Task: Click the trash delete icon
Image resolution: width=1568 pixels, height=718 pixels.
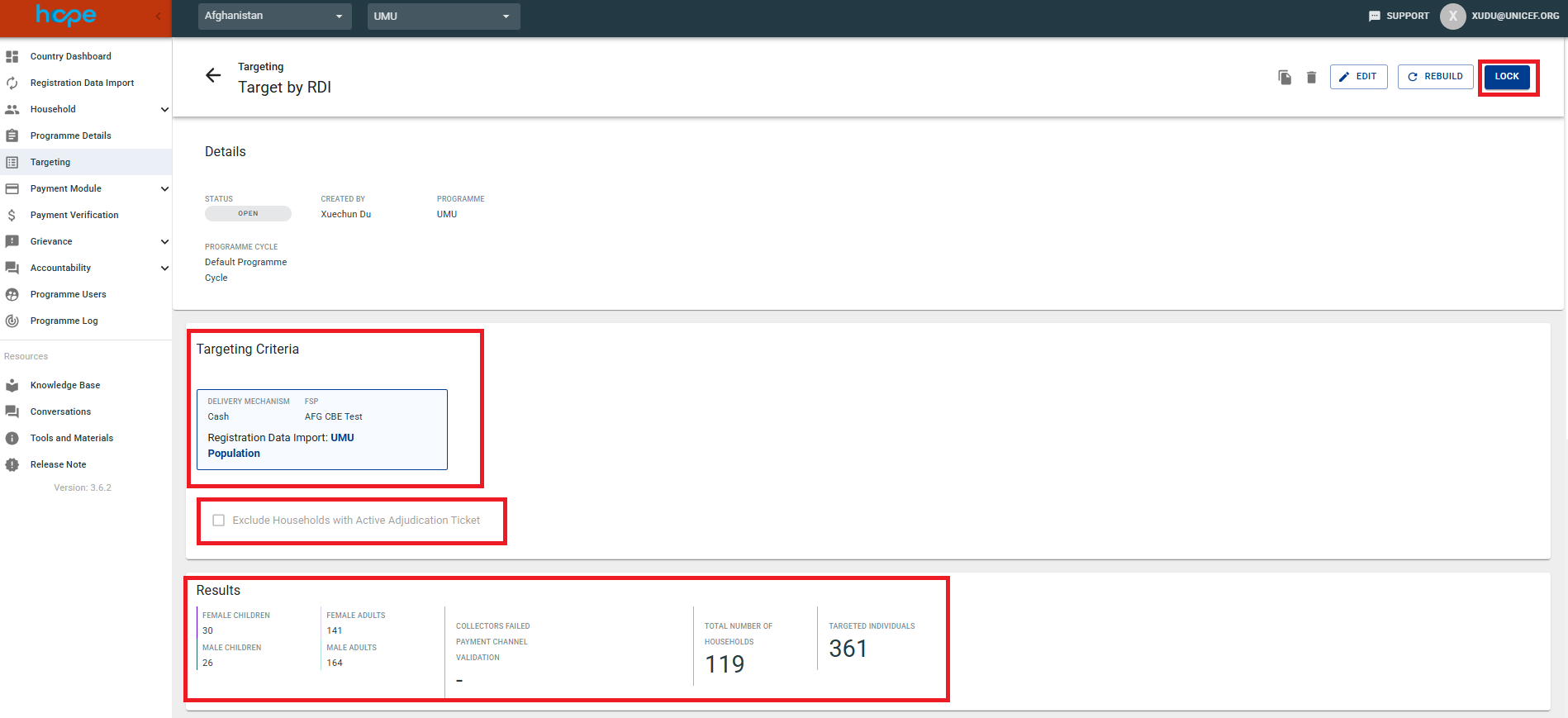Action: coord(1311,77)
